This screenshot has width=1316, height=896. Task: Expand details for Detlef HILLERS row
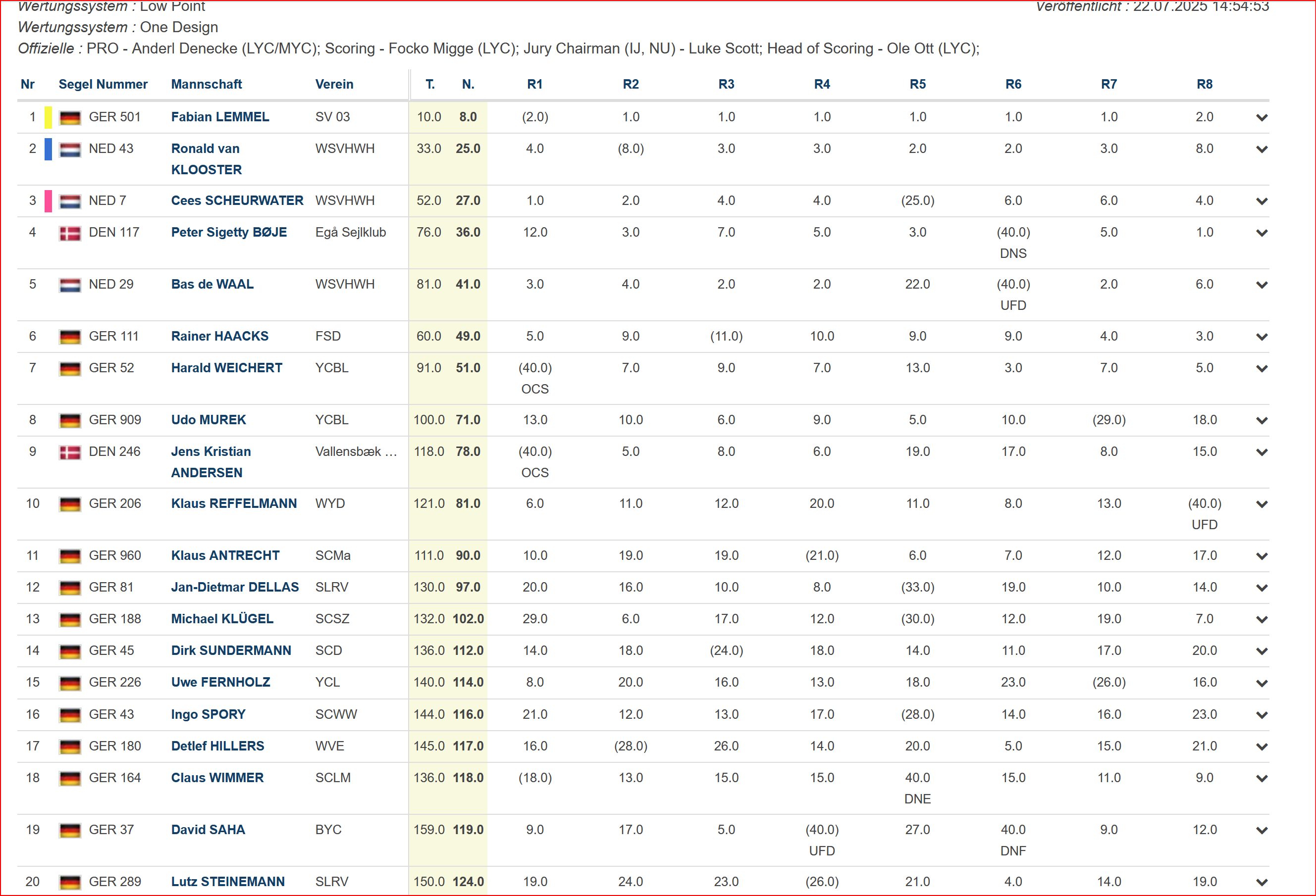click(x=1261, y=747)
